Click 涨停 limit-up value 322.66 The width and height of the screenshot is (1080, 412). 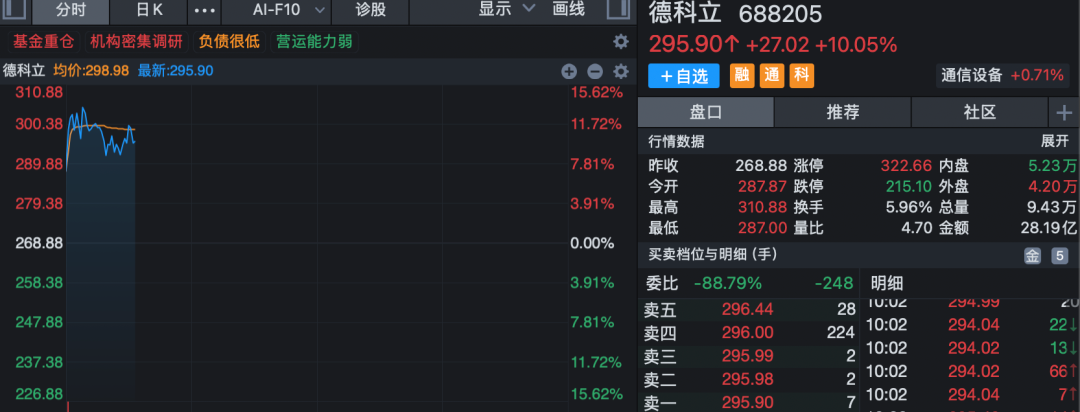tap(906, 166)
